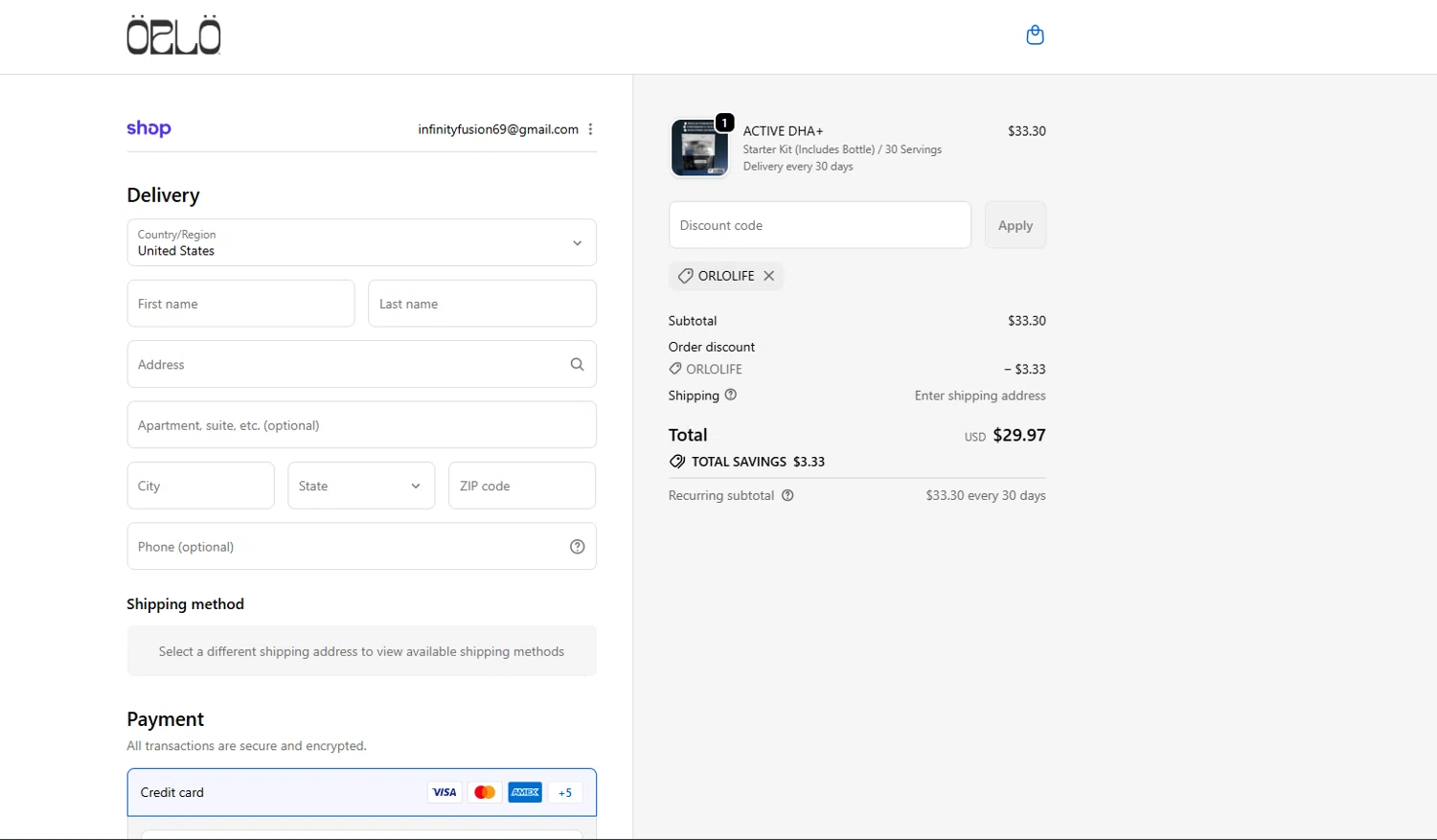This screenshot has height=840, width=1437.
Task: Click the address search magnifier icon
Action: pyautogui.click(x=577, y=364)
